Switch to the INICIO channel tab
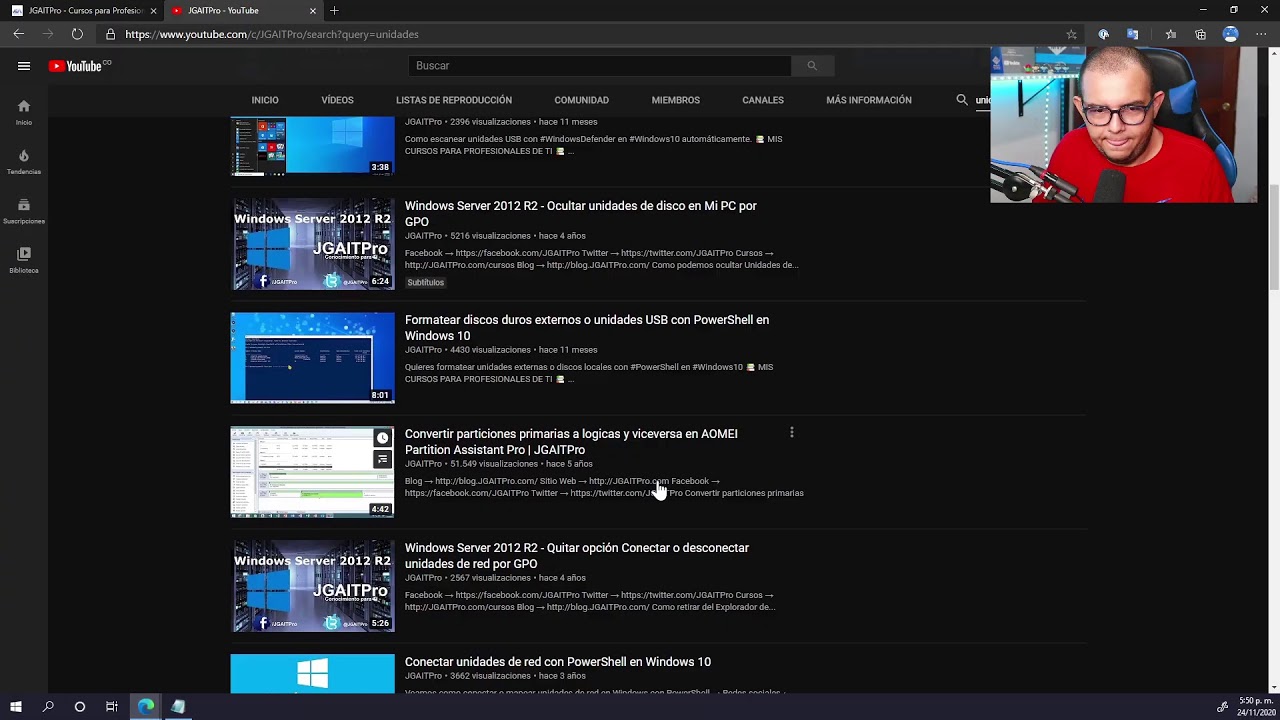The width and height of the screenshot is (1280, 720). pyautogui.click(x=265, y=100)
